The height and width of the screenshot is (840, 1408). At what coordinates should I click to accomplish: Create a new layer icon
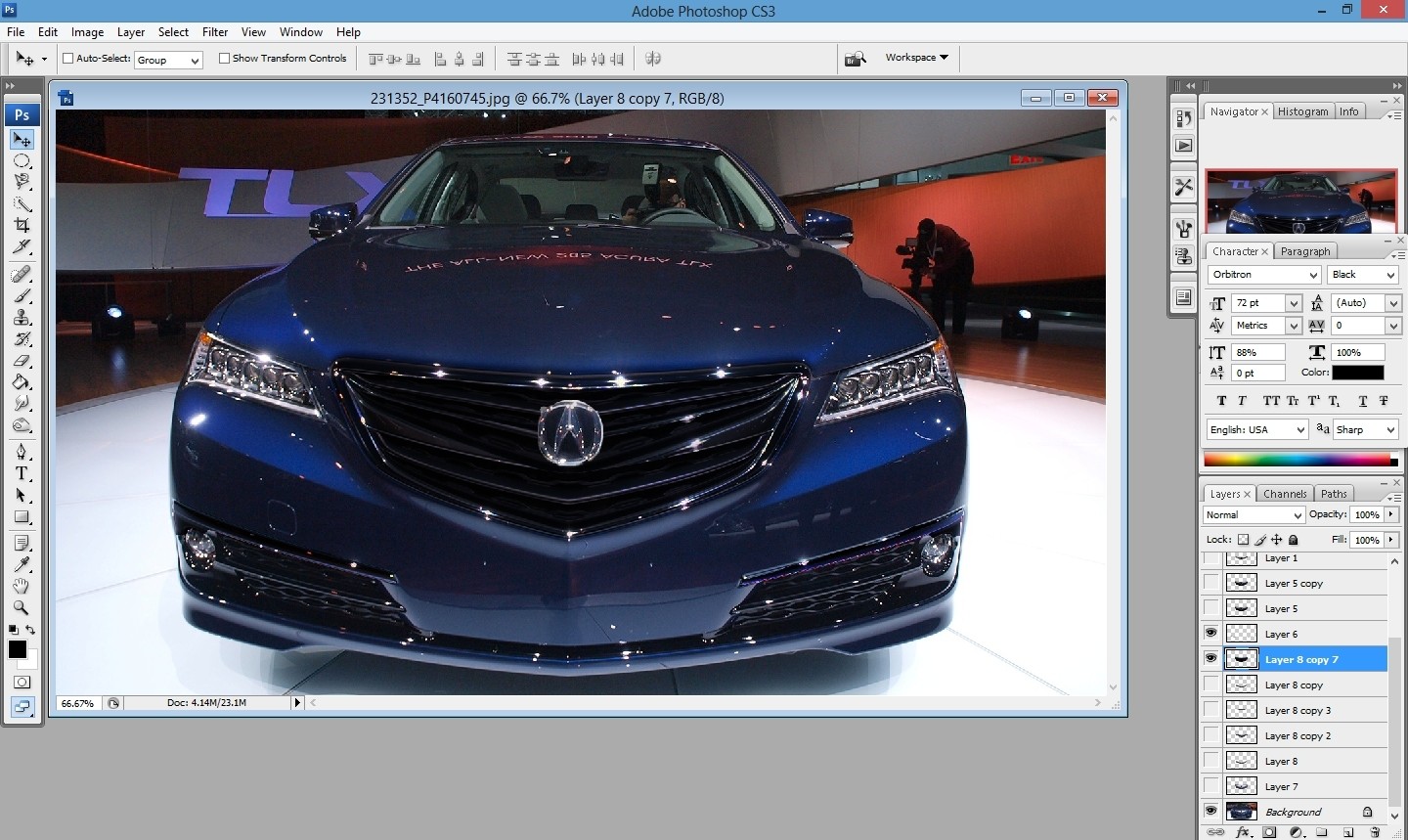1348,832
